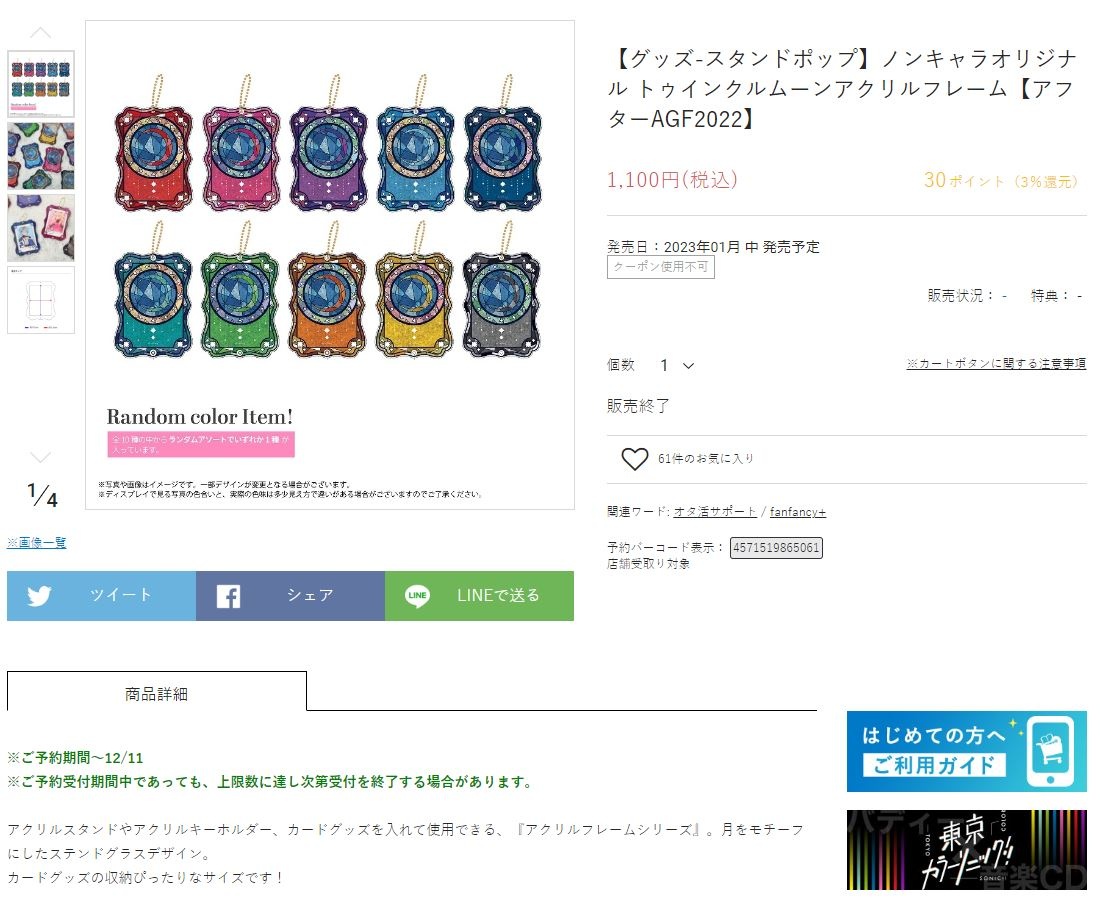Screen dimensions: 1100x901
Task: Share via the LINEで送る button
Action: (479, 596)
